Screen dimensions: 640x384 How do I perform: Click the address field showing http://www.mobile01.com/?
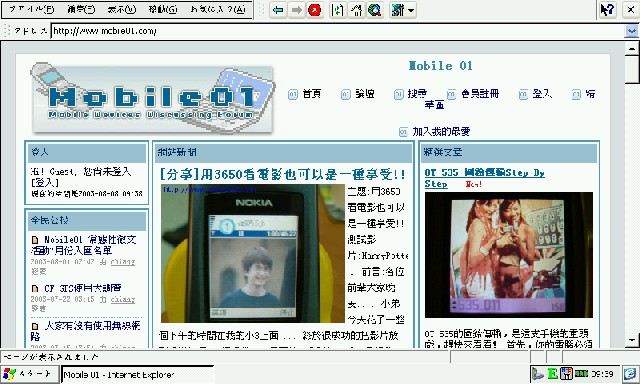[337, 31]
